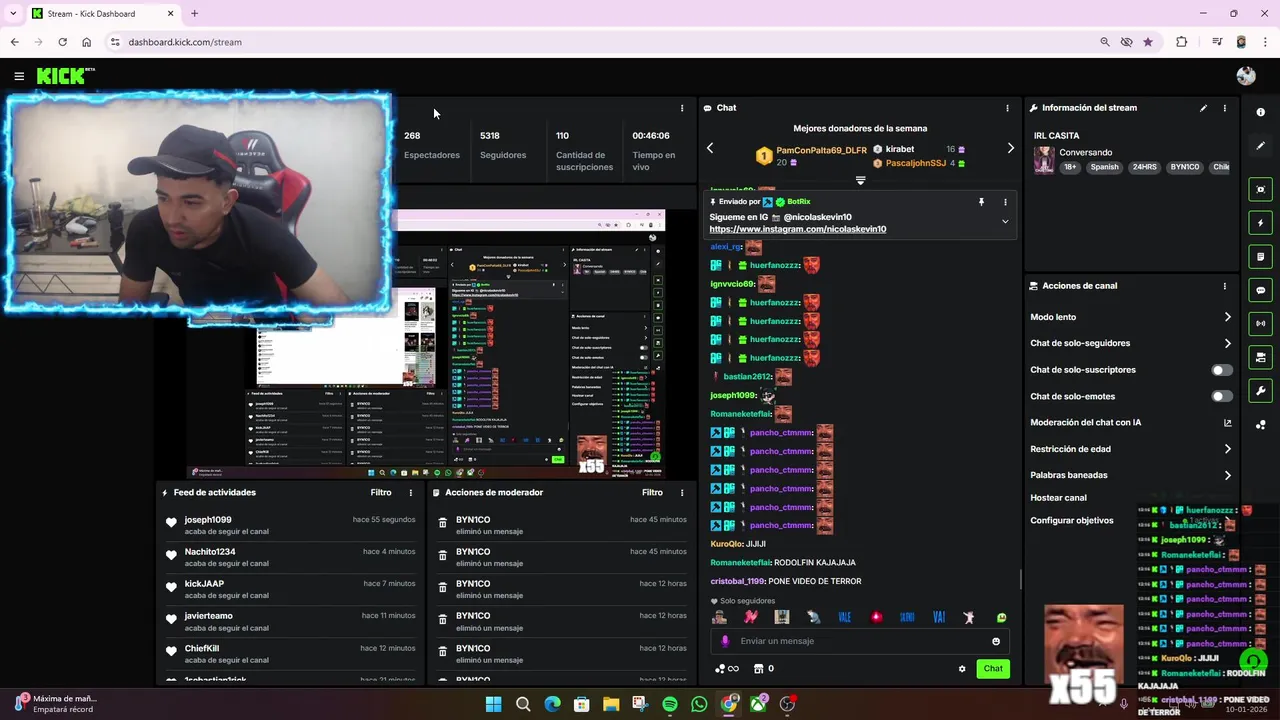
Task: Open Feed de actividades three-dot menu
Action: tap(410, 493)
